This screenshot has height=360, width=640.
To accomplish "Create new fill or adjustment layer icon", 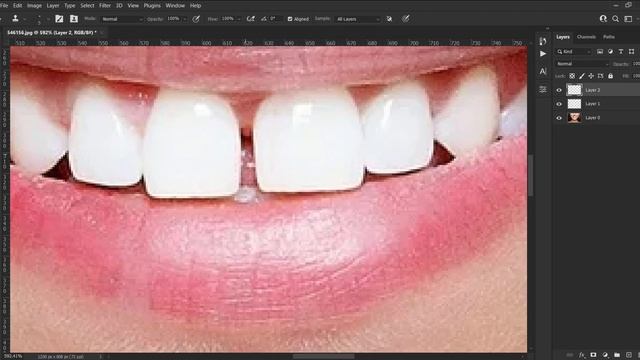I will 605,355.
